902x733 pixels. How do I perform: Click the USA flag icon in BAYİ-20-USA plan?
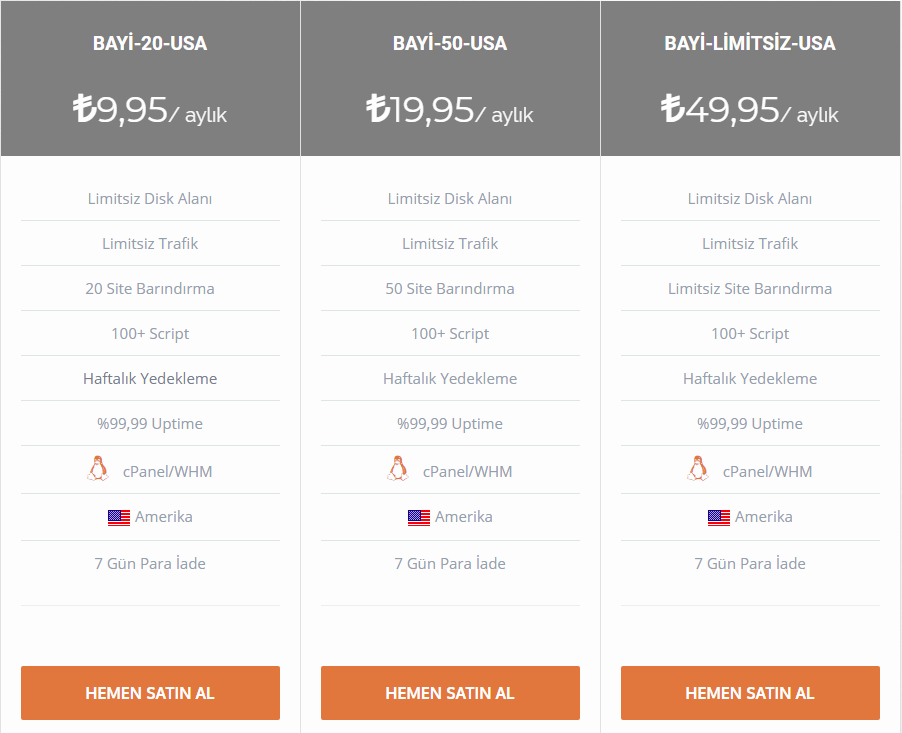coord(119,518)
